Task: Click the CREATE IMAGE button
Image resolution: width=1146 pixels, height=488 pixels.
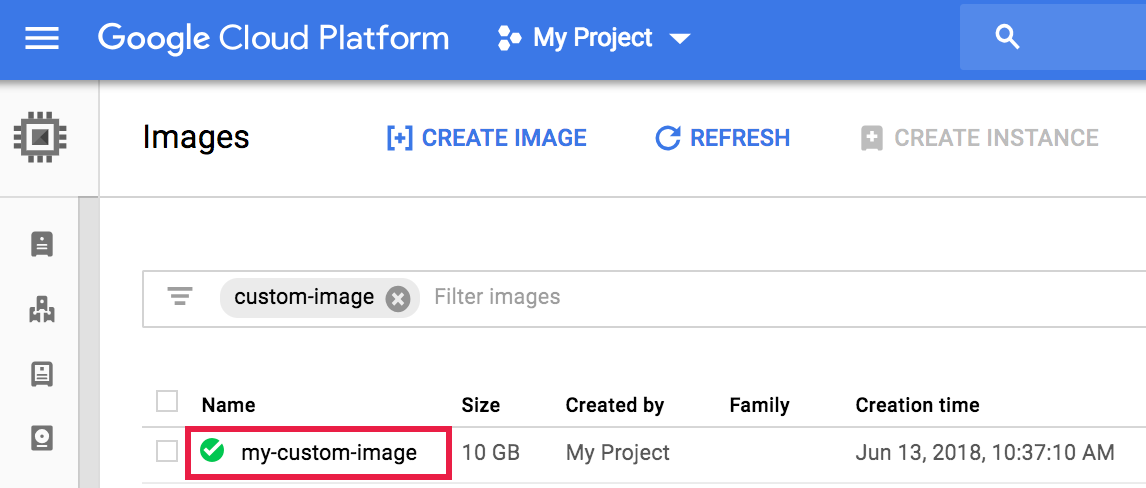Action: (487, 138)
